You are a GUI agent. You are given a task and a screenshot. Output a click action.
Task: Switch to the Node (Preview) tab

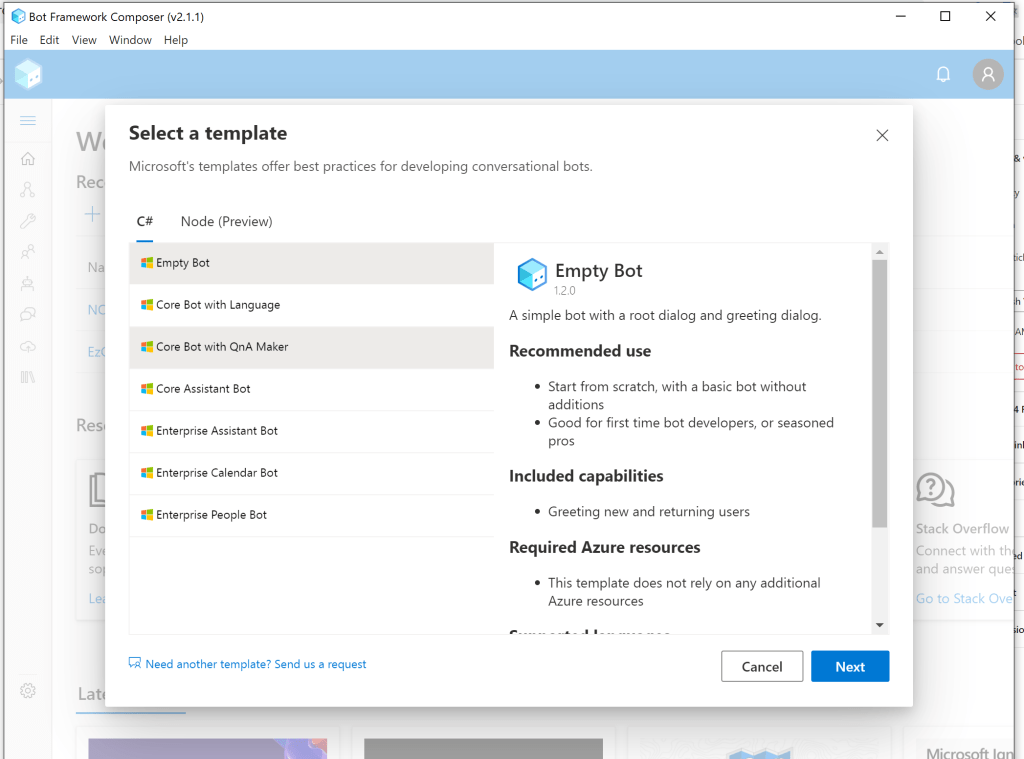(x=226, y=222)
